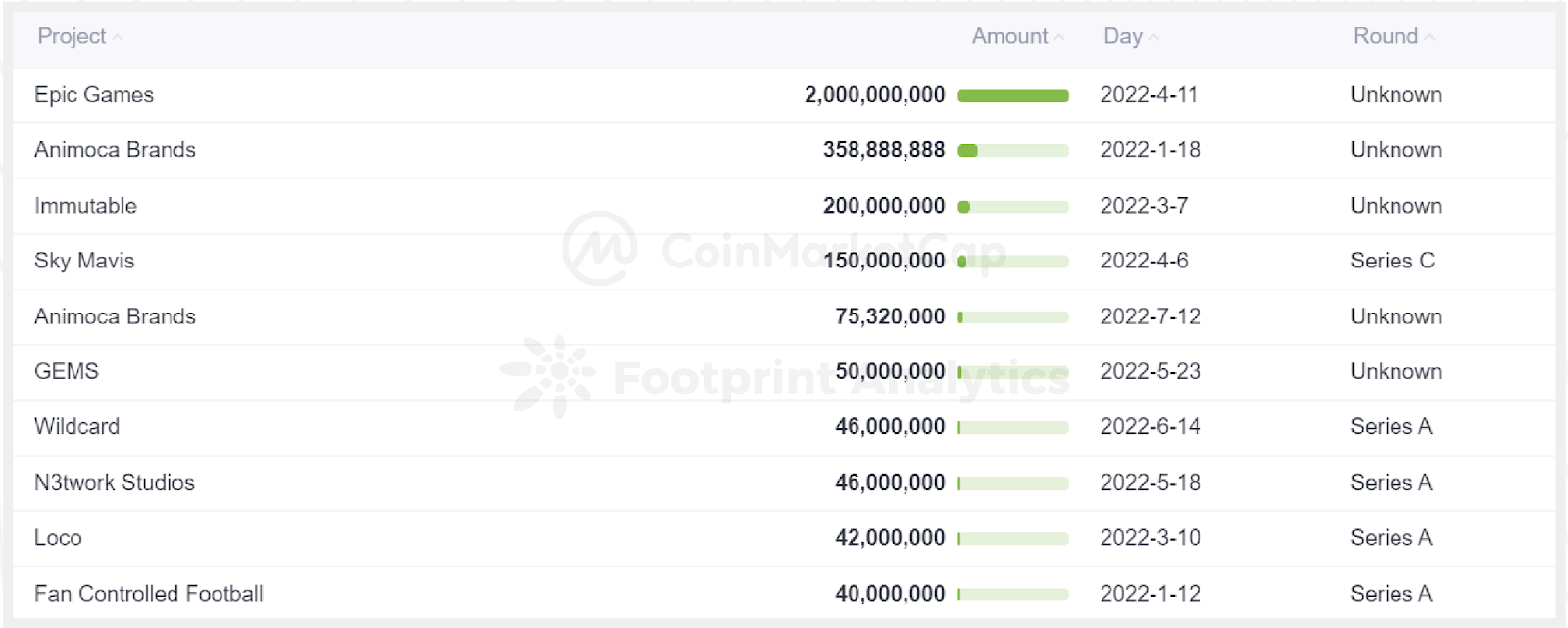Select Wildcard Series A round cell

click(1391, 427)
